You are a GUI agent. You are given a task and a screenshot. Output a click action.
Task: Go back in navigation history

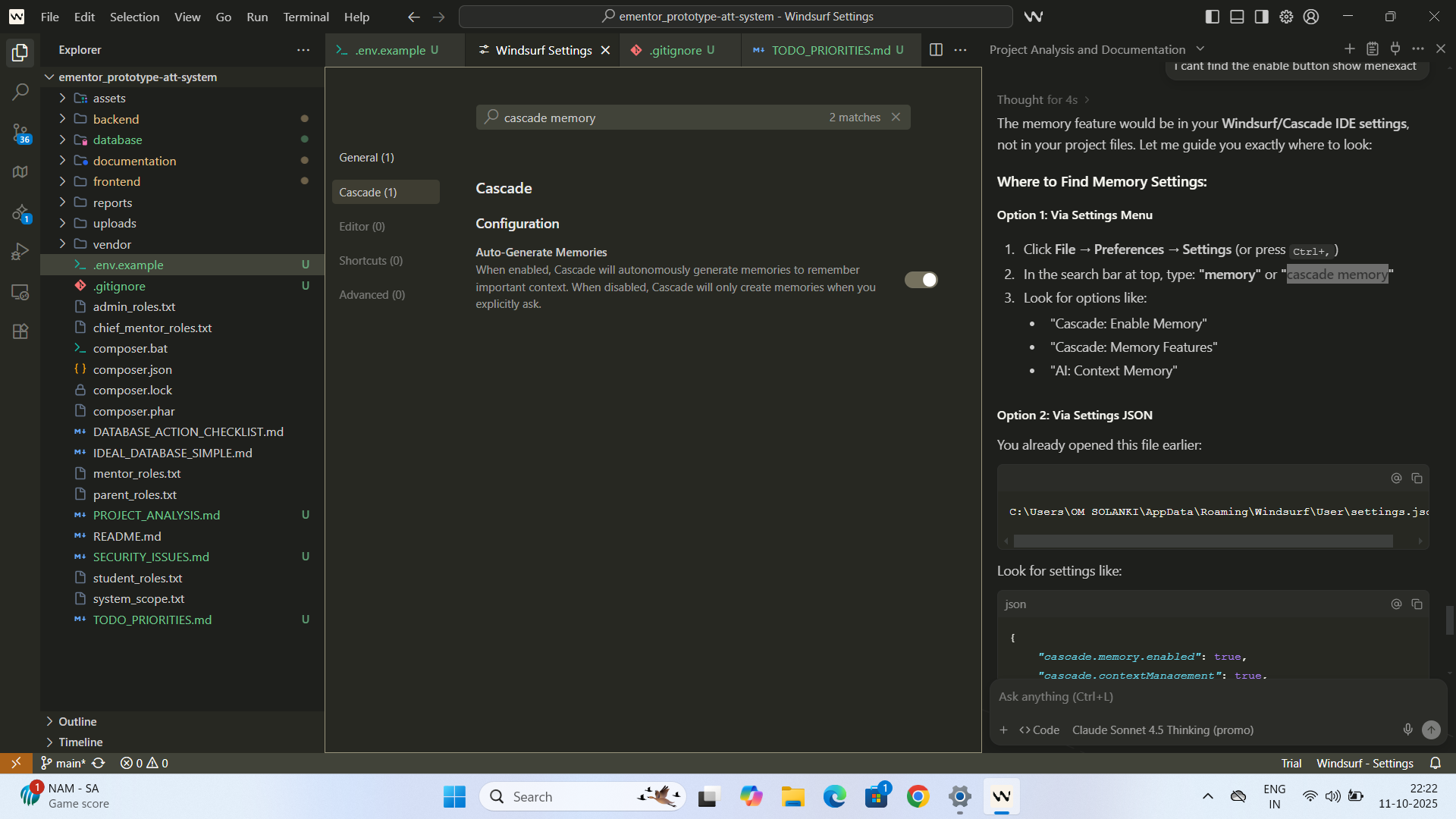[413, 17]
